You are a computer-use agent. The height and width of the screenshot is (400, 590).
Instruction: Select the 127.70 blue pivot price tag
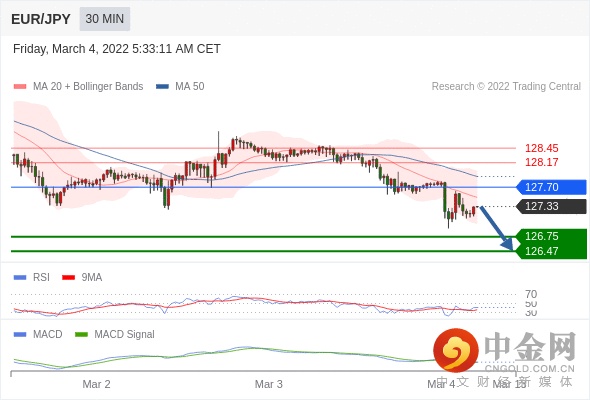(551, 187)
